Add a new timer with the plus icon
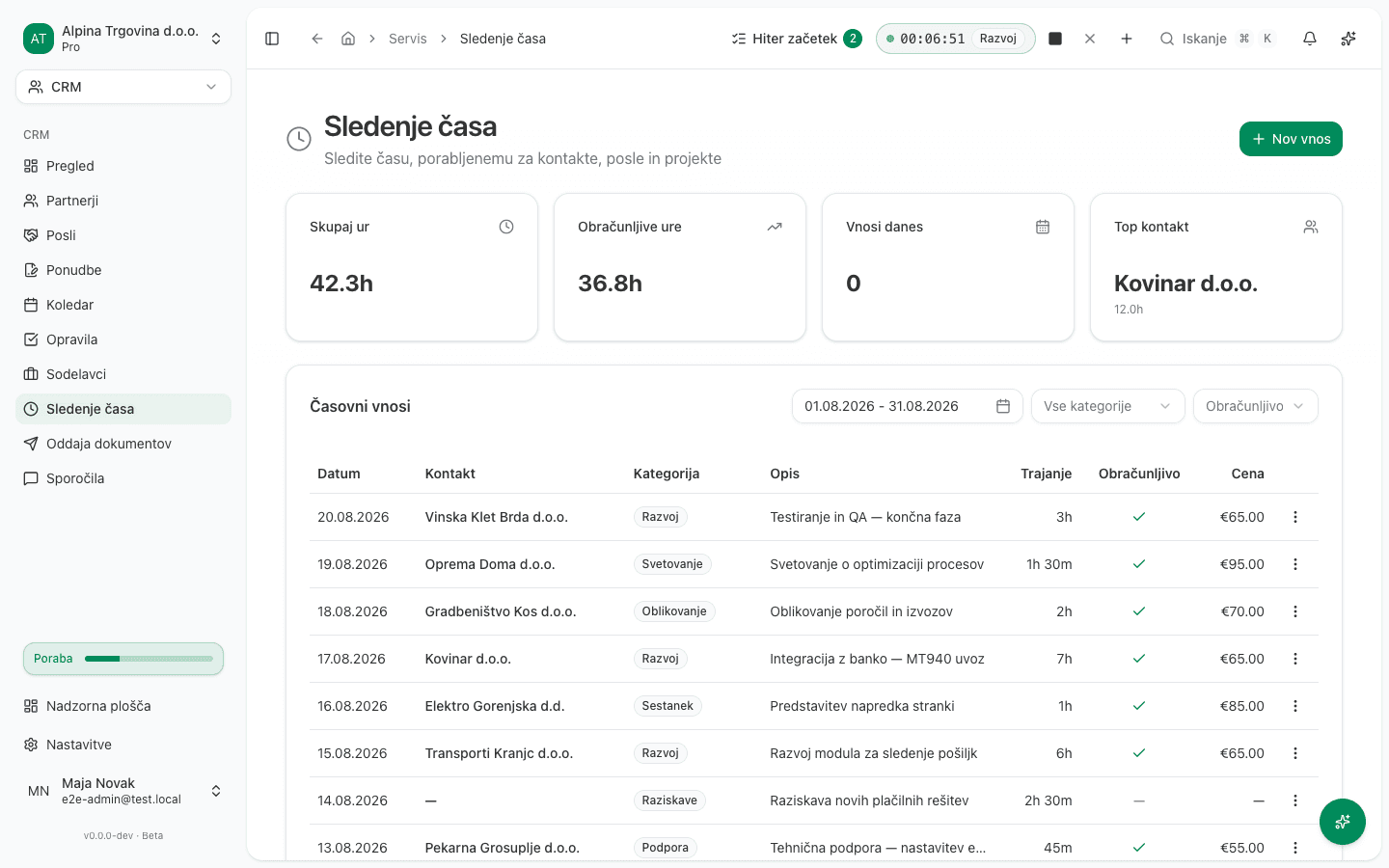Screen dimensions: 1389x868 coord(1127,39)
